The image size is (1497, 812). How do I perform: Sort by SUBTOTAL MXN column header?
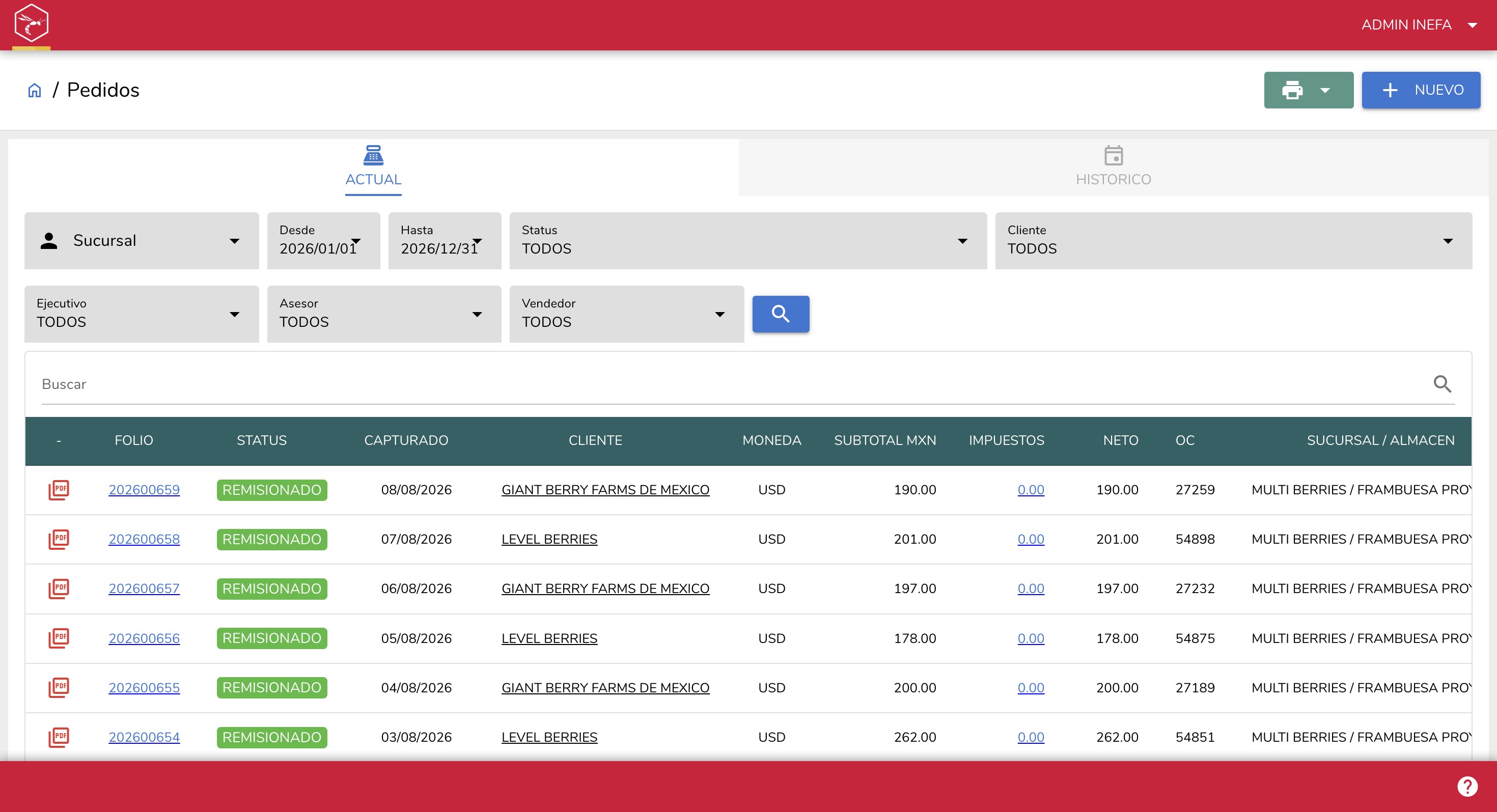pyautogui.click(x=884, y=440)
